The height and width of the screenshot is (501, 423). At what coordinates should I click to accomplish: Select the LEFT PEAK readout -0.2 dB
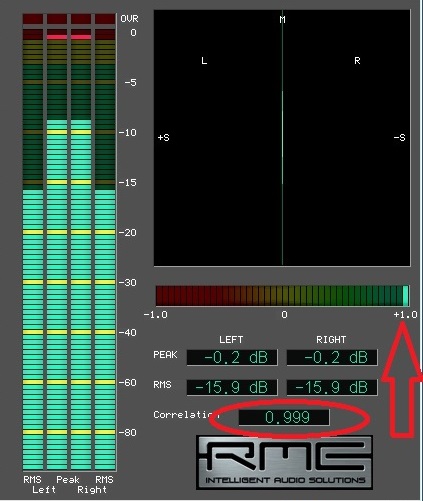232,358
